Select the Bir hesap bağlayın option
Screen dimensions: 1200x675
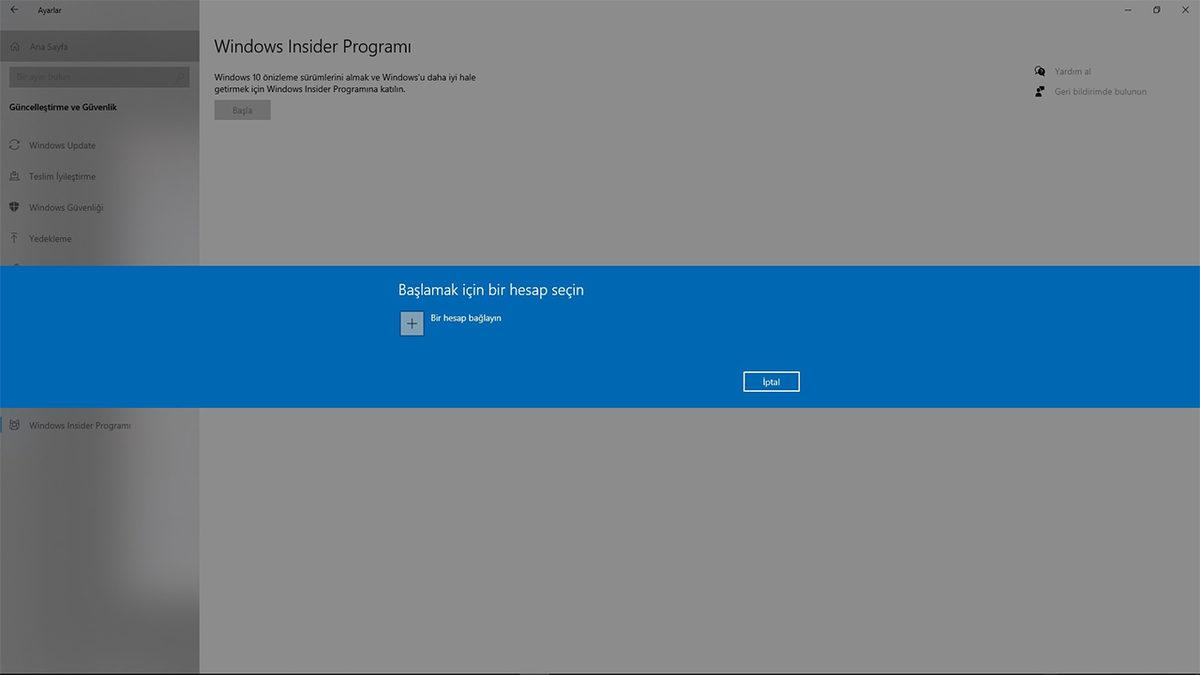[465, 318]
